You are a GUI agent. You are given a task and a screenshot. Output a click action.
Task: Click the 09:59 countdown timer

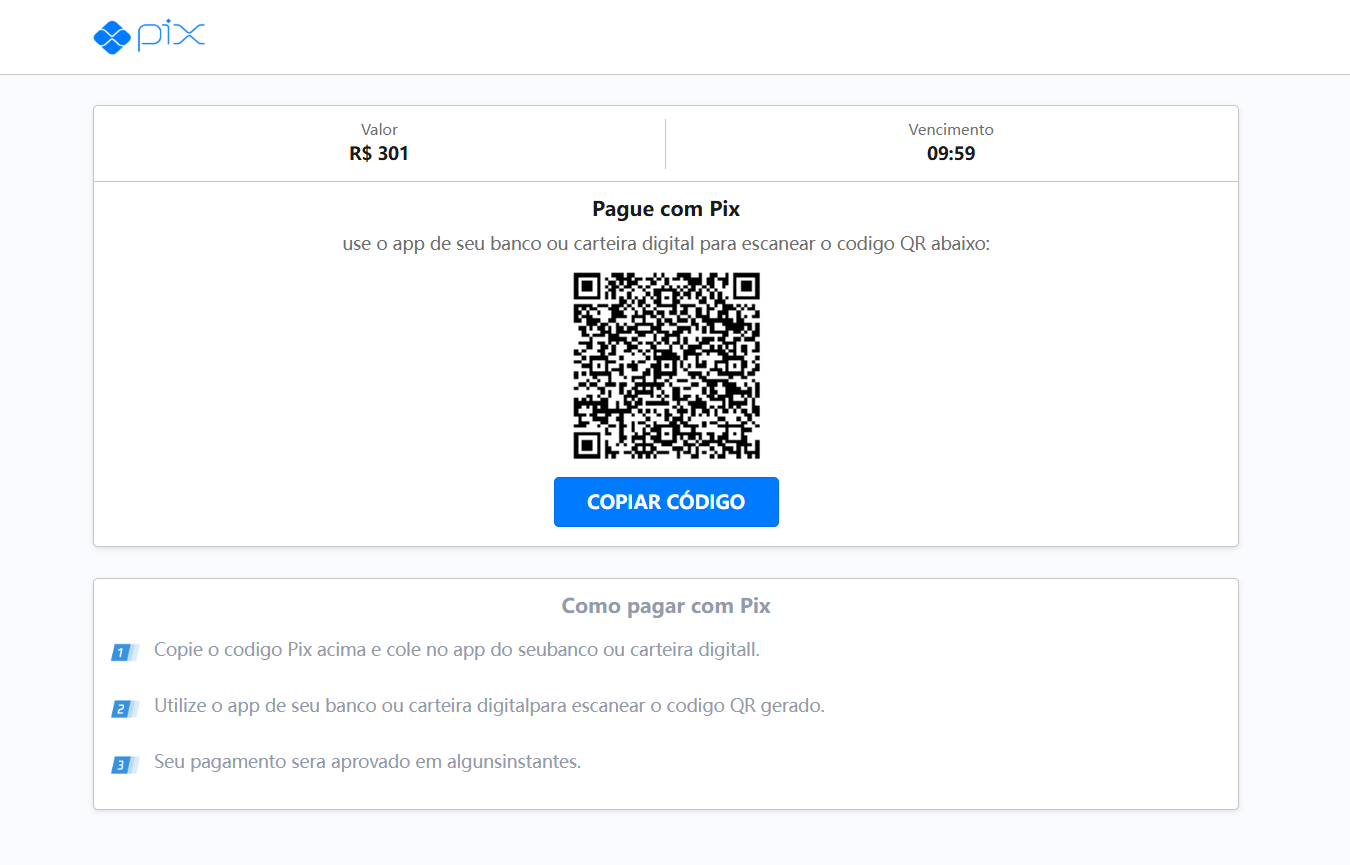(951, 154)
